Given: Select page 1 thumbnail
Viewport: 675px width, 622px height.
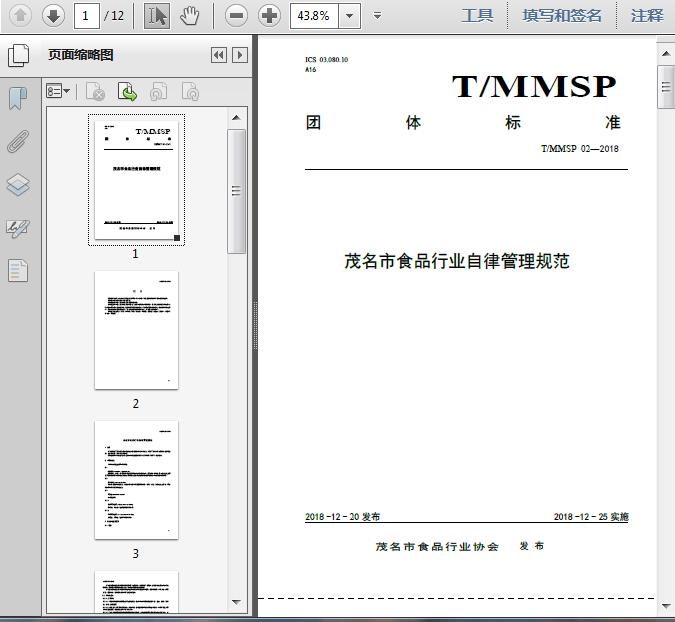Looking at the screenshot, I should (136, 180).
